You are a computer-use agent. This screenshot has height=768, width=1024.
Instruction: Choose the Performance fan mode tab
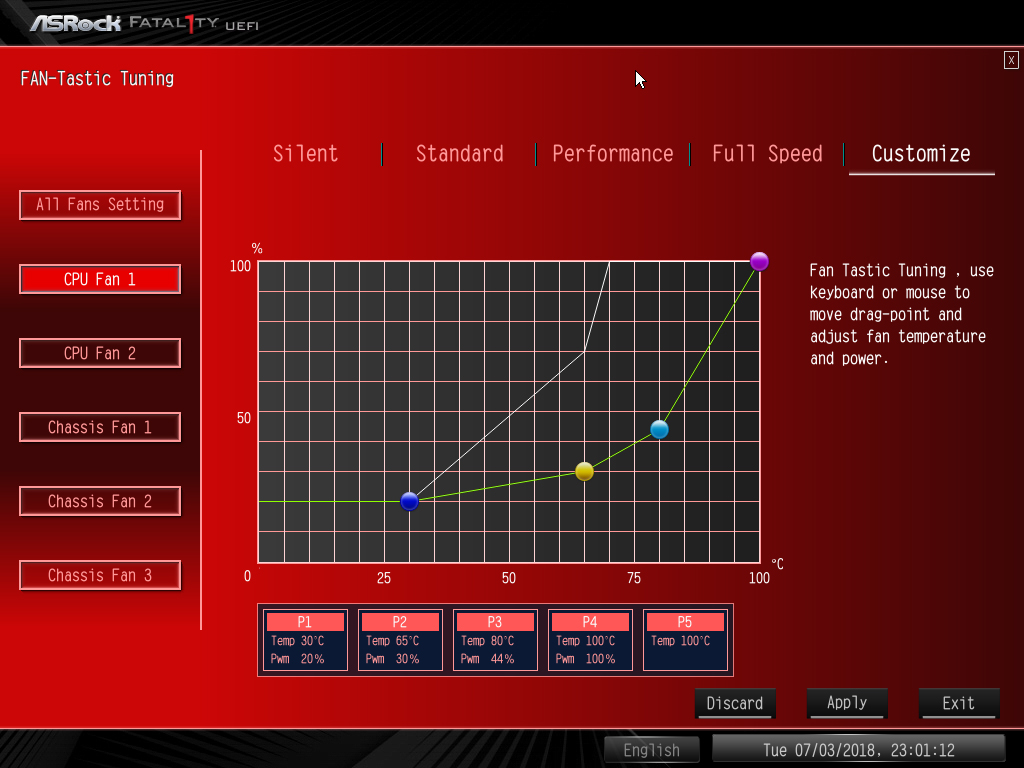[612, 154]
